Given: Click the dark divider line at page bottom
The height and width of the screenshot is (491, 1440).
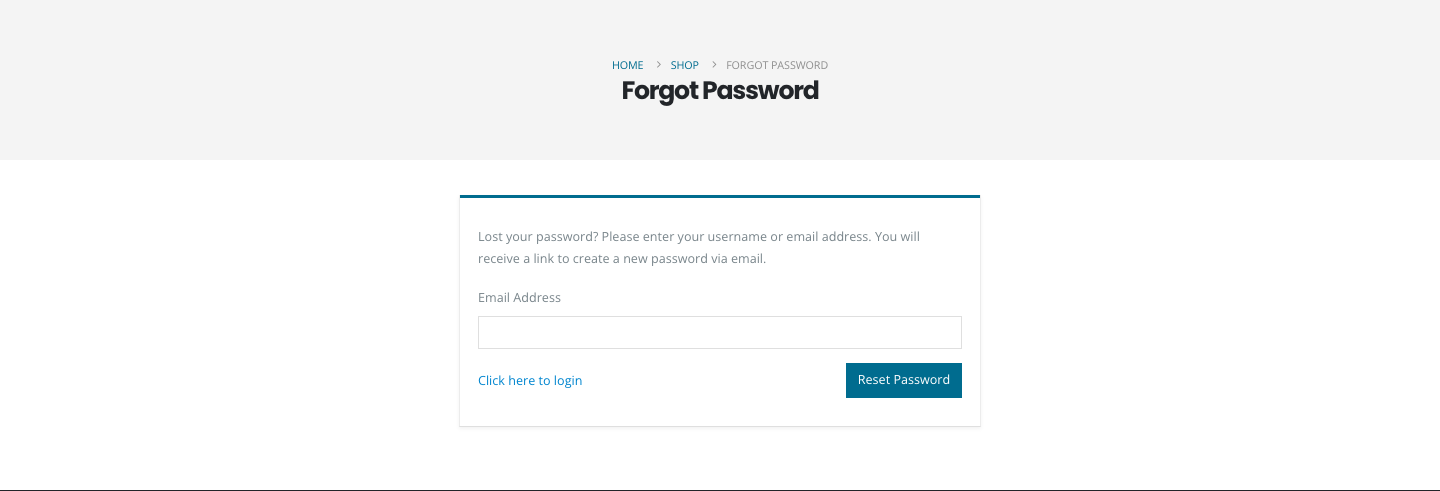Looking at the screenshot, I should (719, 490).
